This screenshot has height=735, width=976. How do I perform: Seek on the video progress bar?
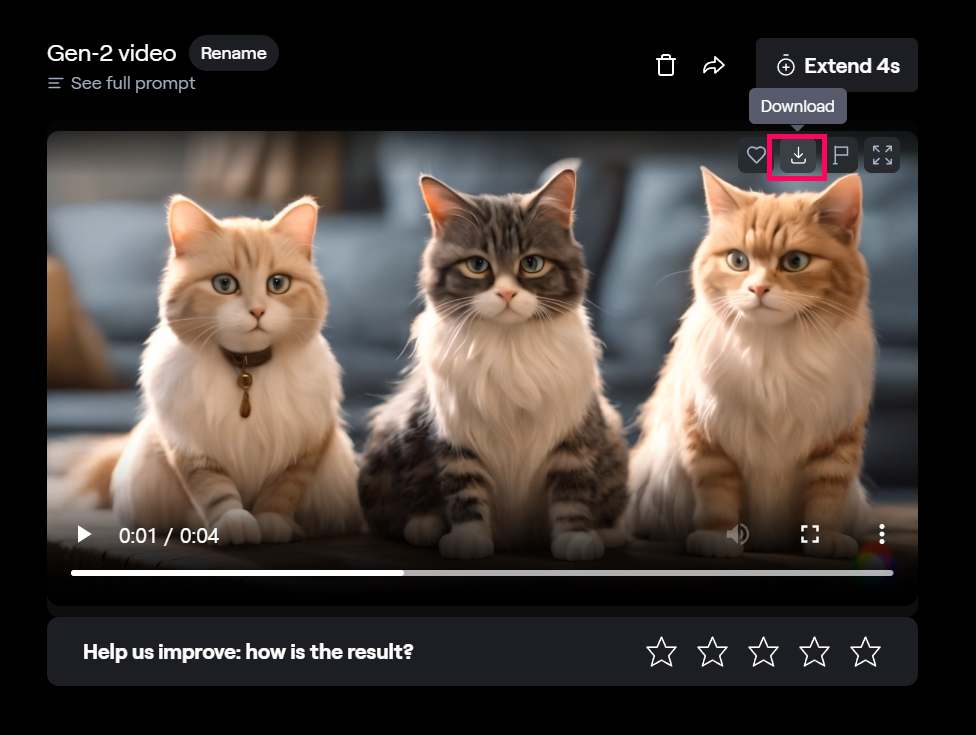482,573
